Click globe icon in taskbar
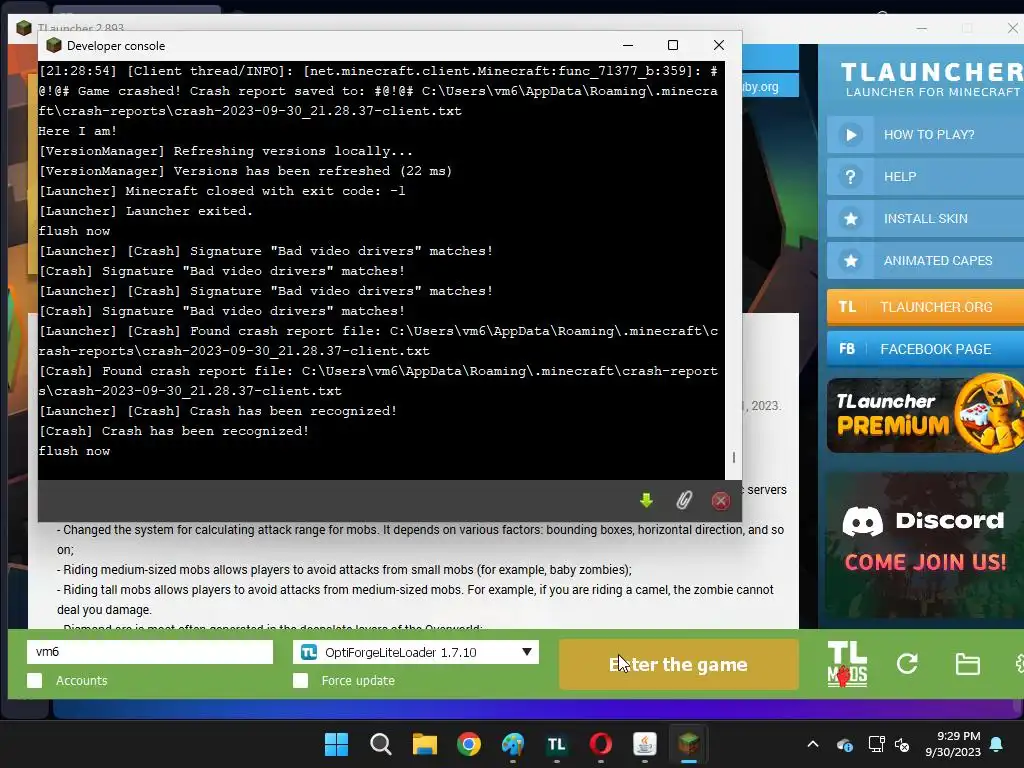1024x768 pixels. click(513, 744)
